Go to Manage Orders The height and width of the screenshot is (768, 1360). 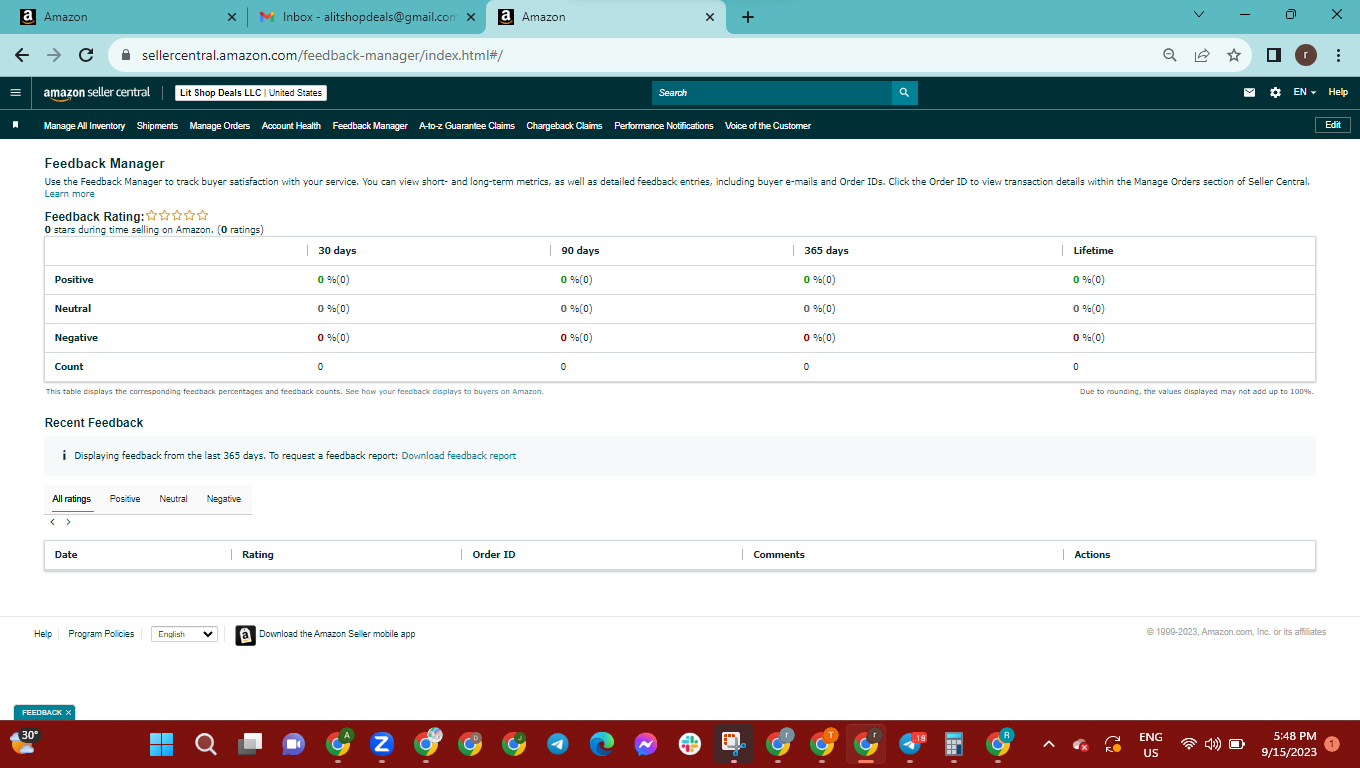tap(220, 126)
